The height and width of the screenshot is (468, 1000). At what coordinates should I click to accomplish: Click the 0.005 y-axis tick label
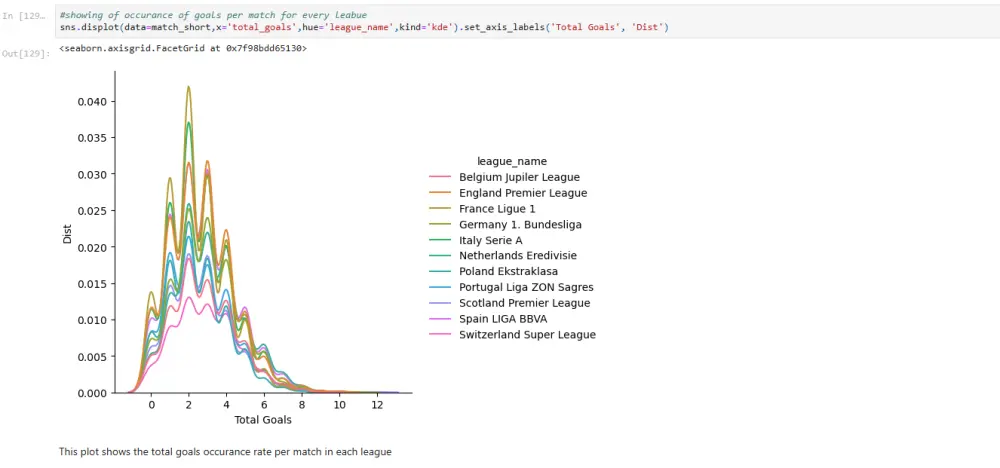pyautogui.click(x=92, y=356)
